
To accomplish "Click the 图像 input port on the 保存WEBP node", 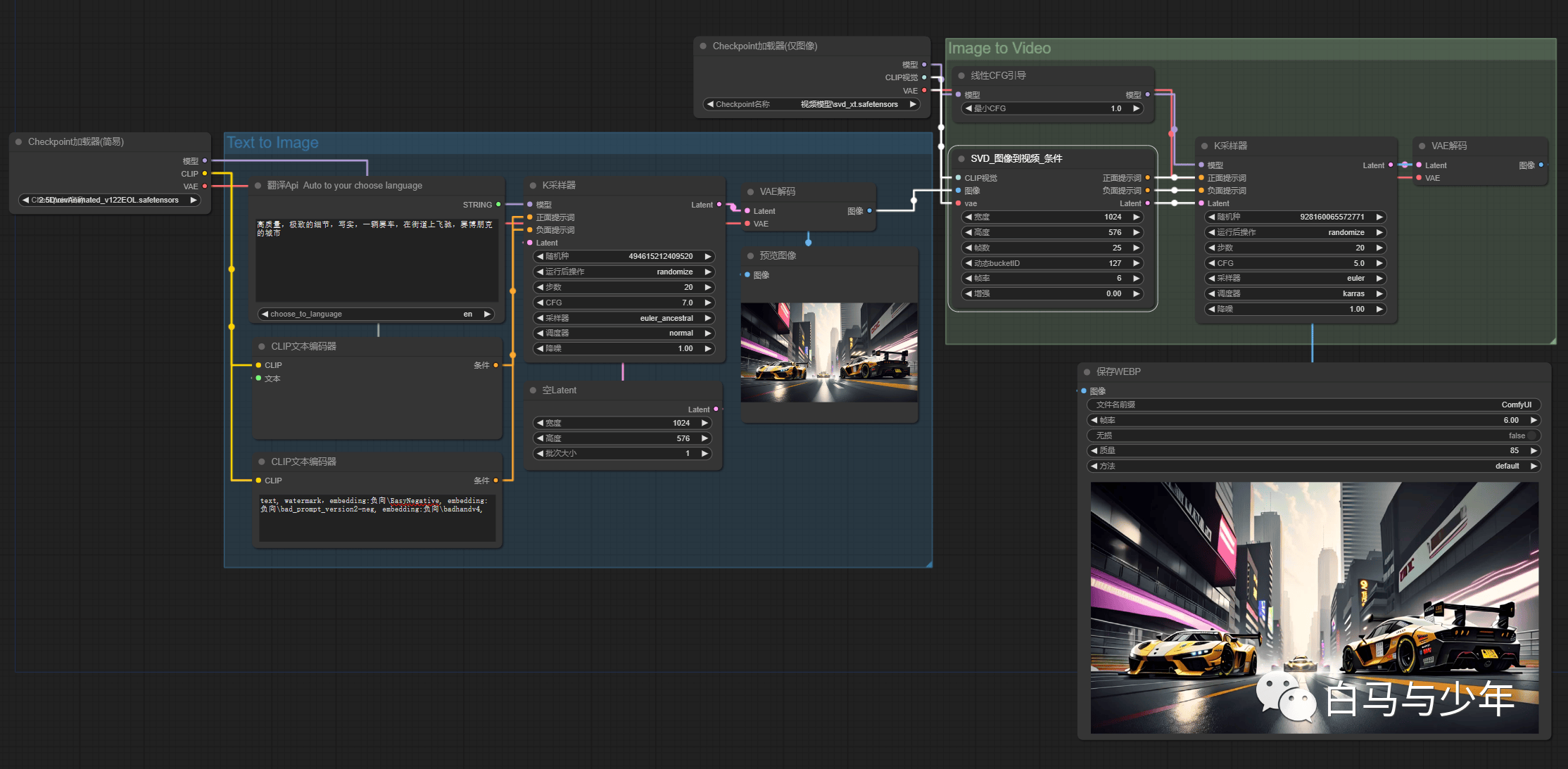I will click(1084, 391).
